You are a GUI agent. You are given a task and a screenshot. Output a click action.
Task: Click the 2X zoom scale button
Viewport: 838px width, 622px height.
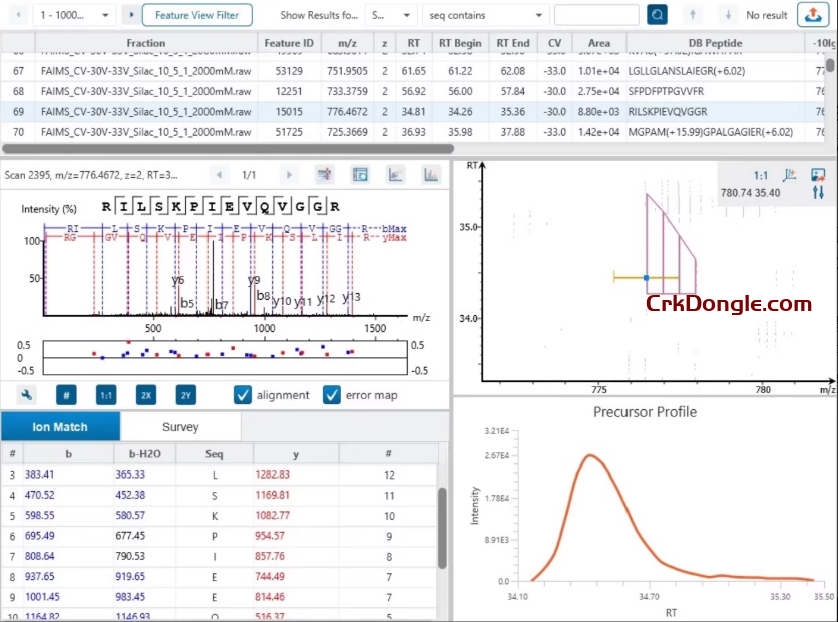pyautogui.click(x=144, y=395)
